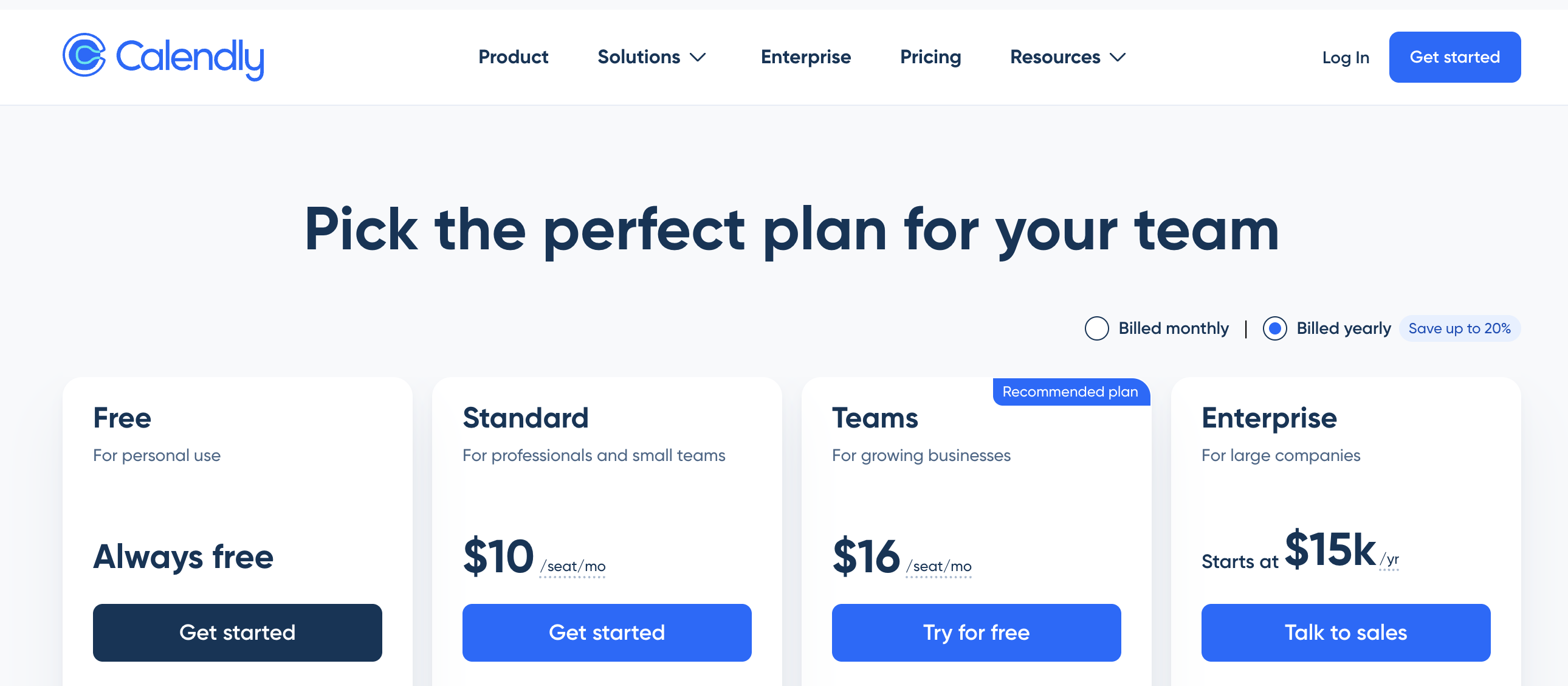Click the Recommended plan badge on Teams
Image resolution: width=1568 pixels, height=686 pixels.
click(1070, 392)
